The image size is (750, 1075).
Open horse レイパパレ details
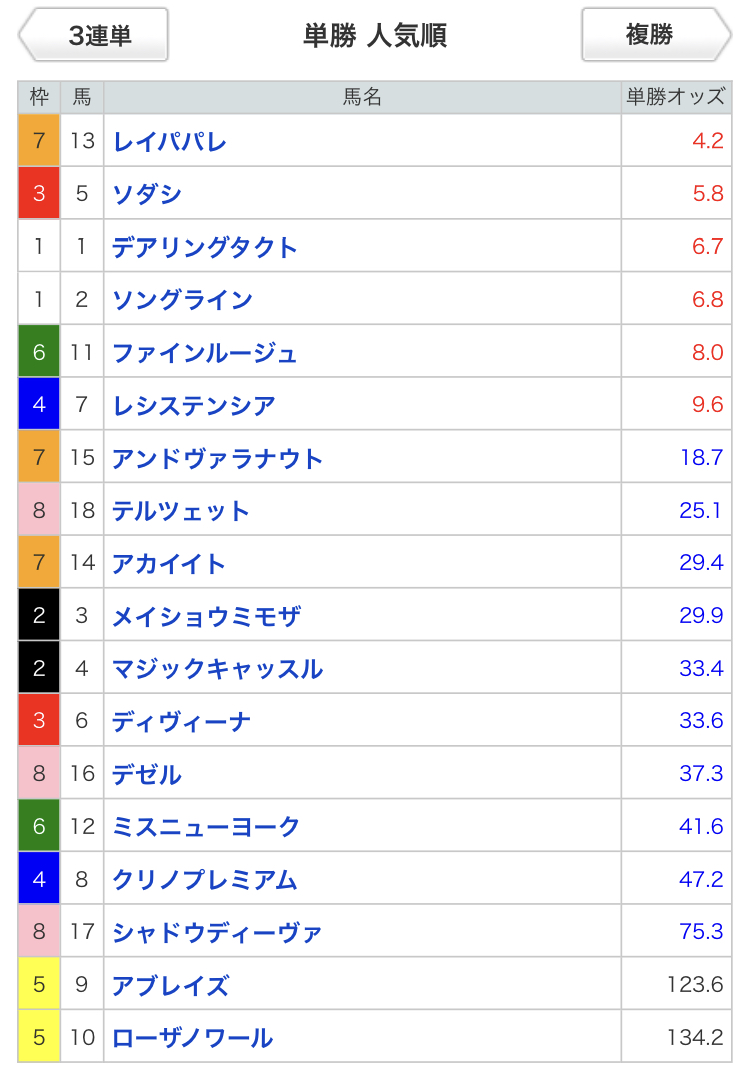point(170,141)
